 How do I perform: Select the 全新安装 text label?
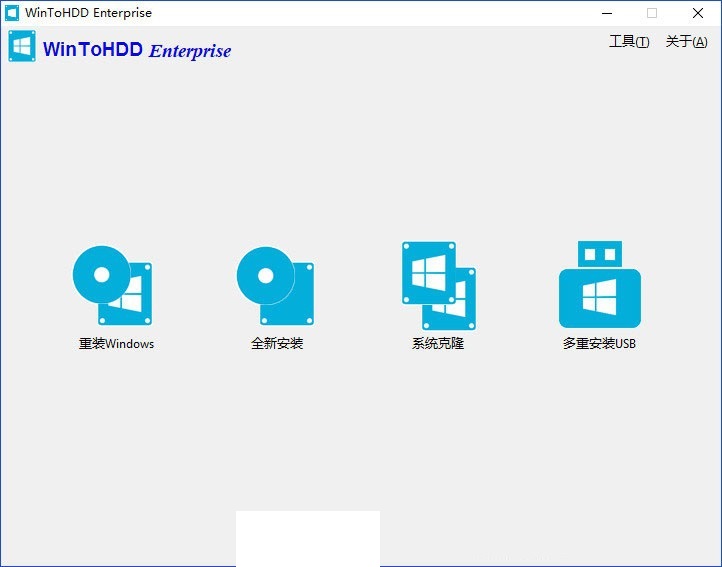pos(277,343)
